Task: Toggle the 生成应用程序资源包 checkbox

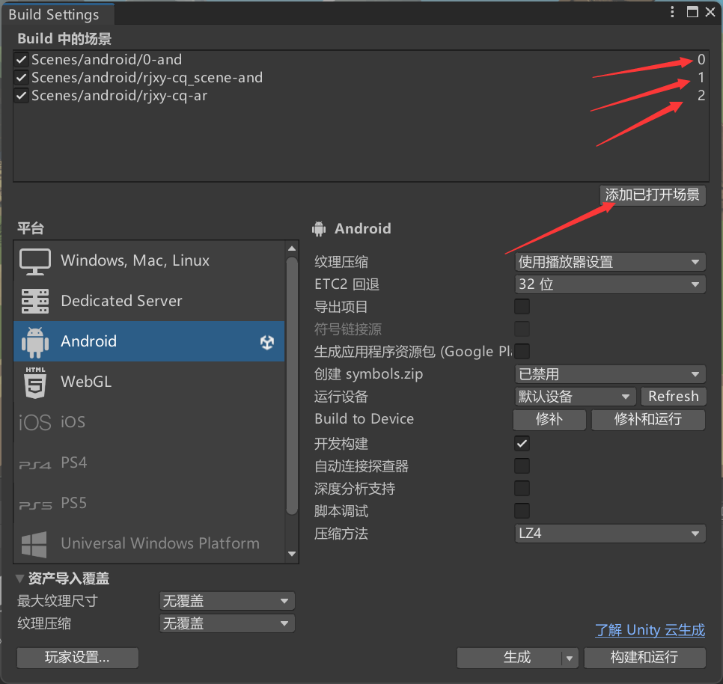Action: 522,351
